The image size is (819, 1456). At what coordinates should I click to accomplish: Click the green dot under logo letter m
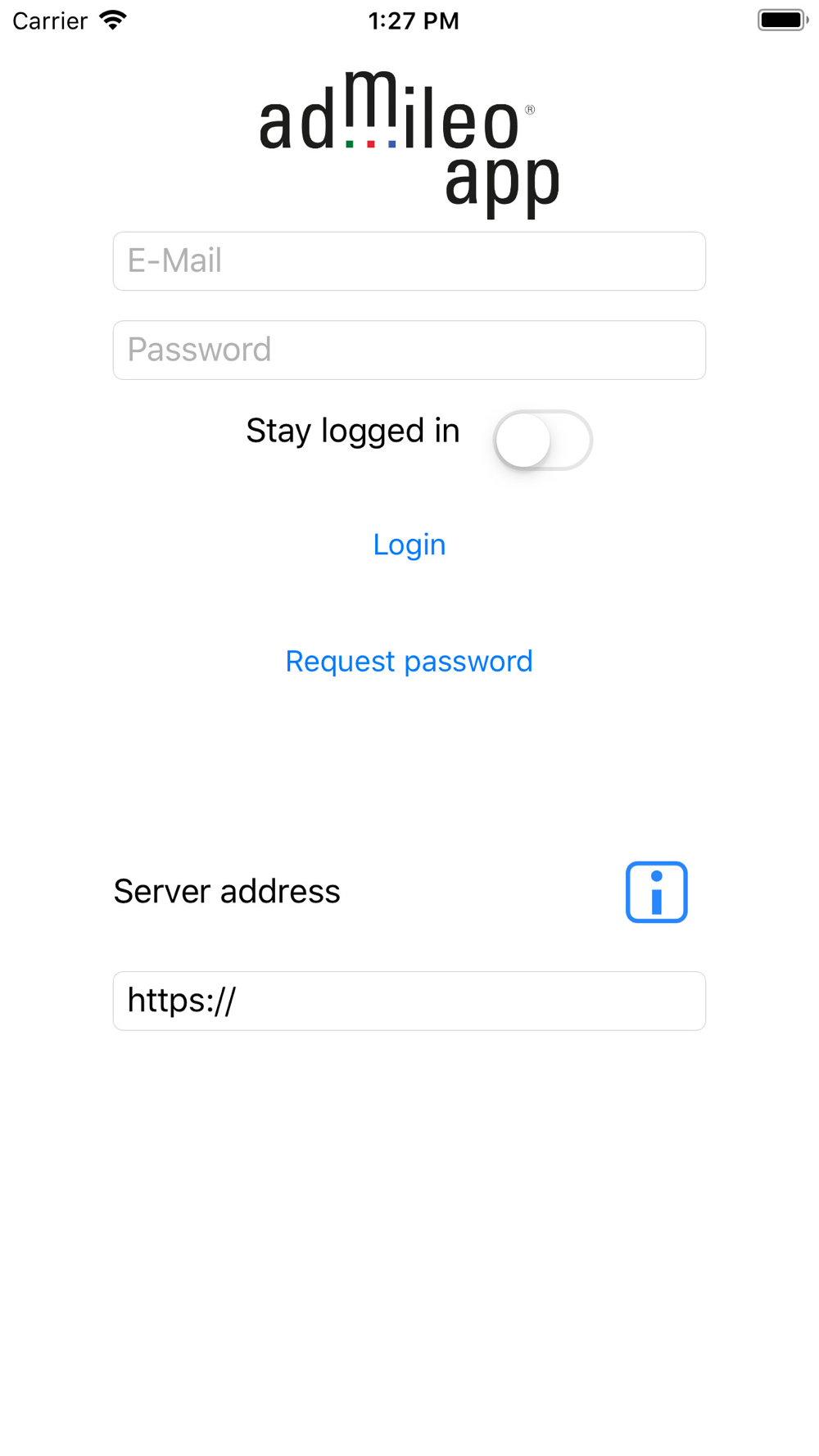point(350,144)
